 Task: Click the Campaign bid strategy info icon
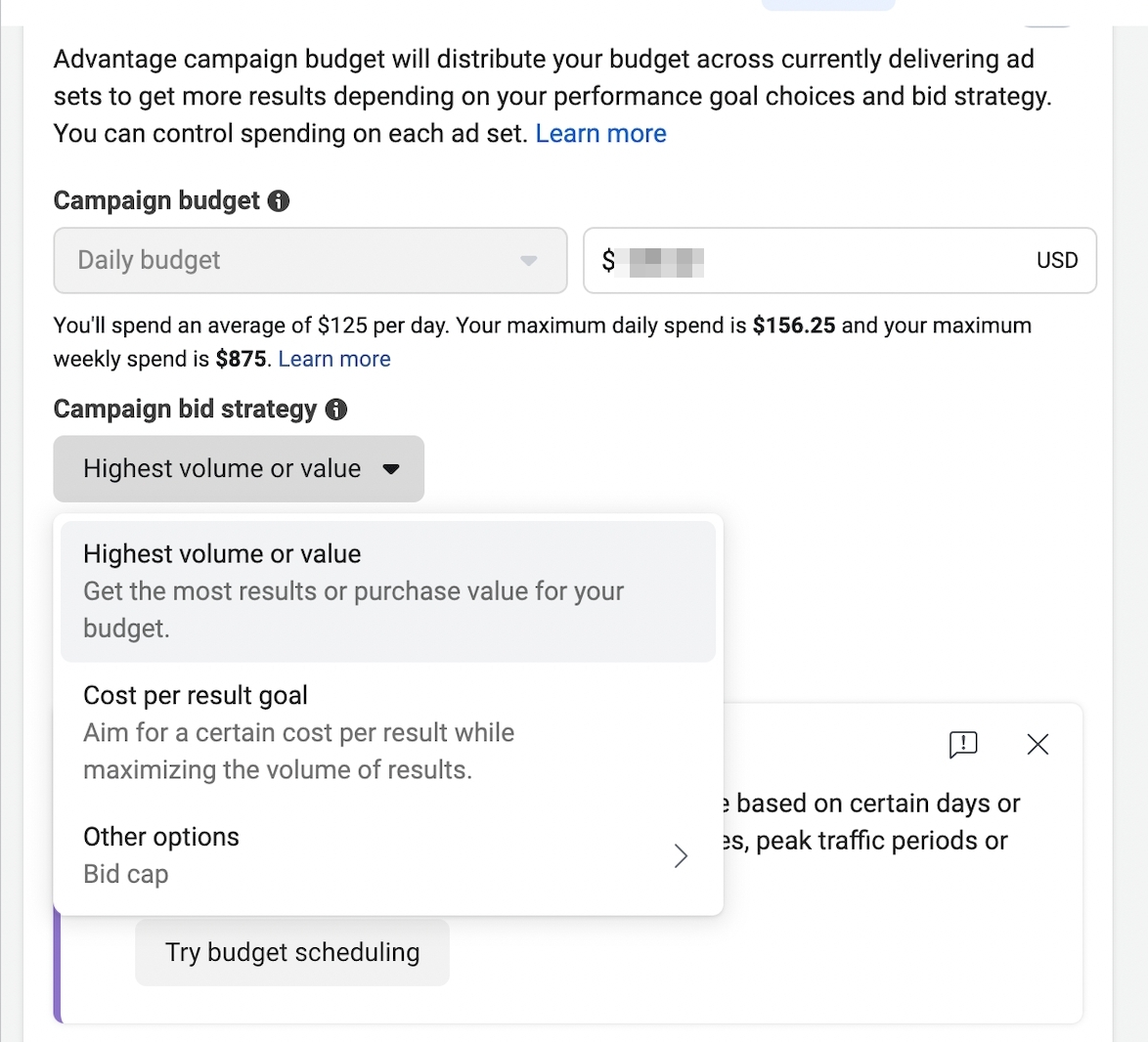[x=335, y=410]
